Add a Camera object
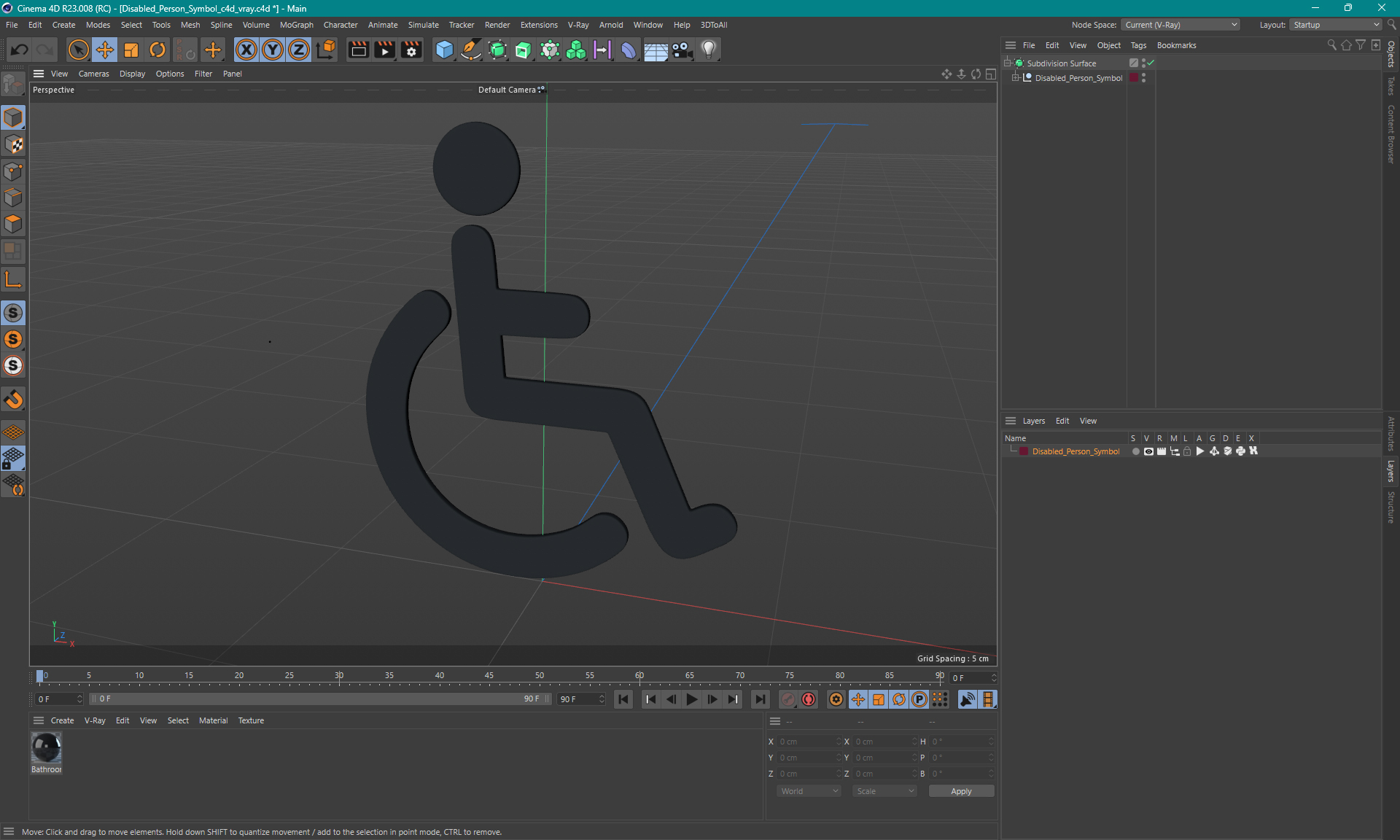Screen dimensions: 1400x840 (x=682, y=50)
